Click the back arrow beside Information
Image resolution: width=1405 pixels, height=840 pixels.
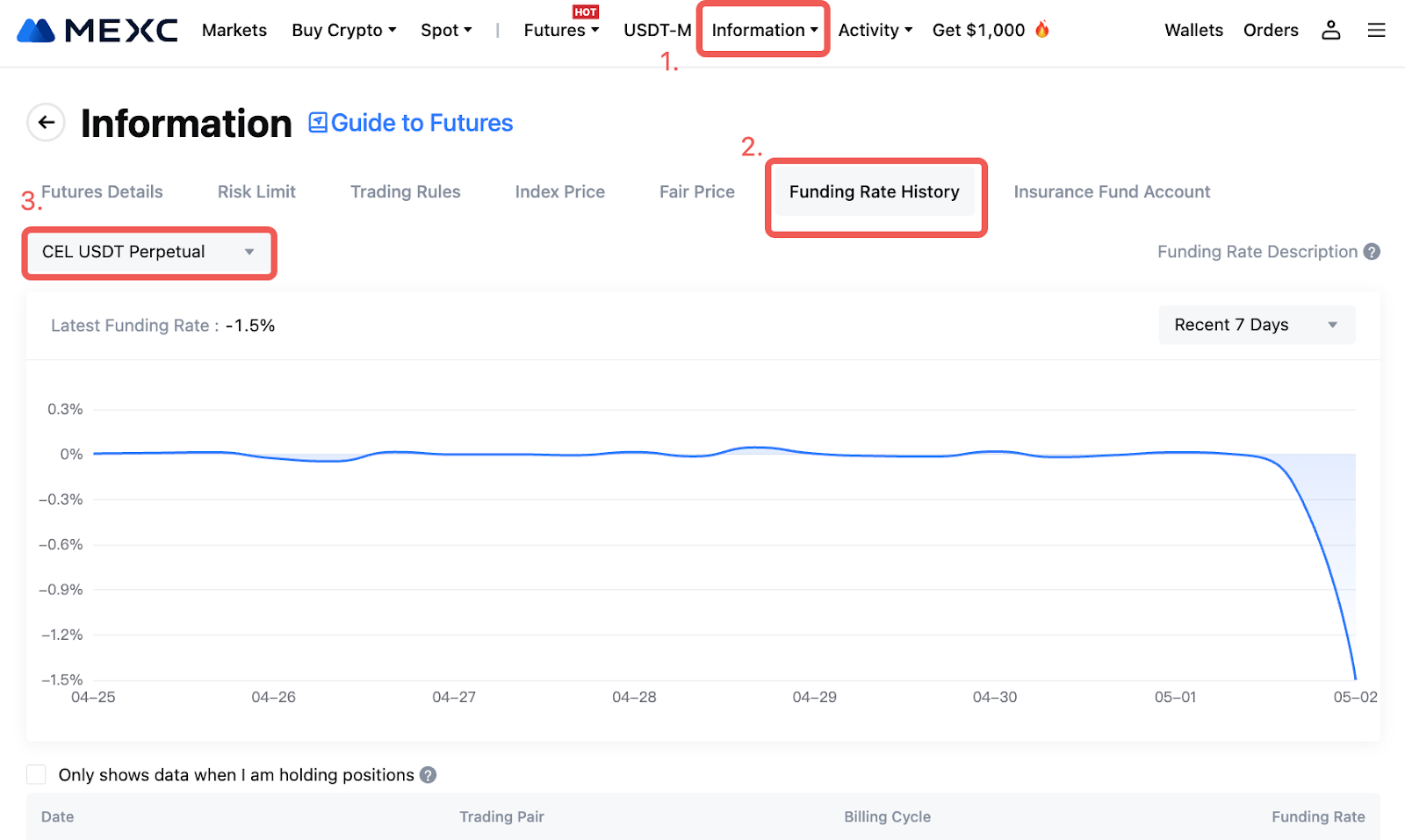click(47, 123)
